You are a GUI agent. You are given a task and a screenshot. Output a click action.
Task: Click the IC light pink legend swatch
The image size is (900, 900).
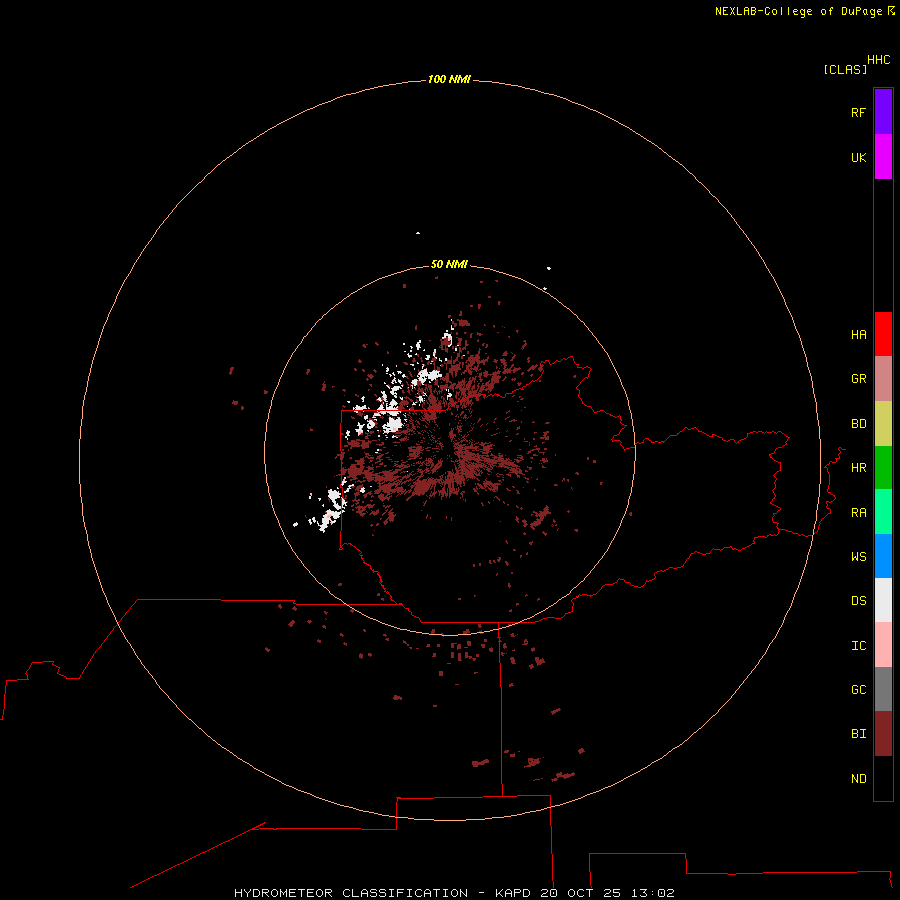click(883, 645)
